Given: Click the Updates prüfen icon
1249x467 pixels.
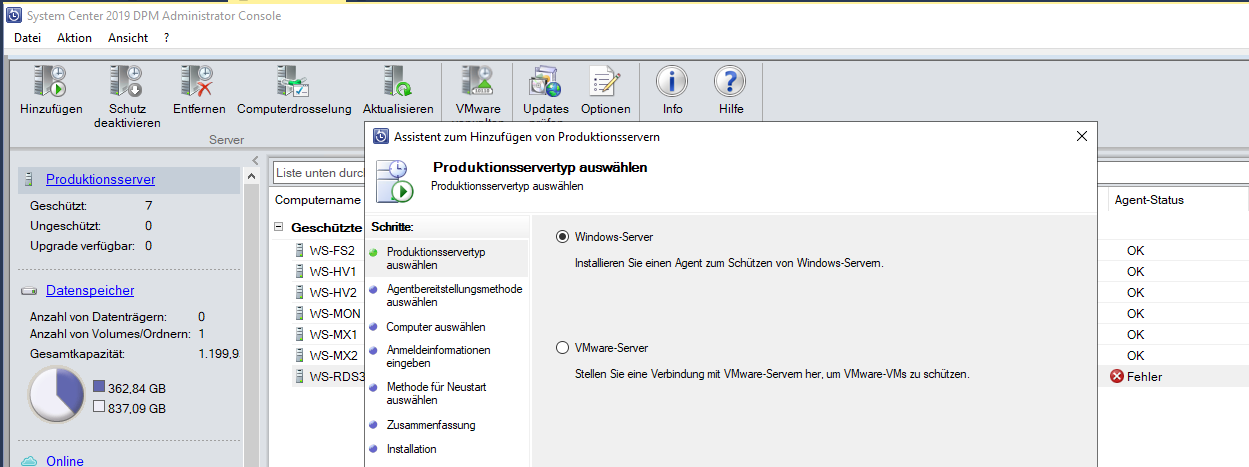Looking at the screenshot, I should (x=545, y=82).
